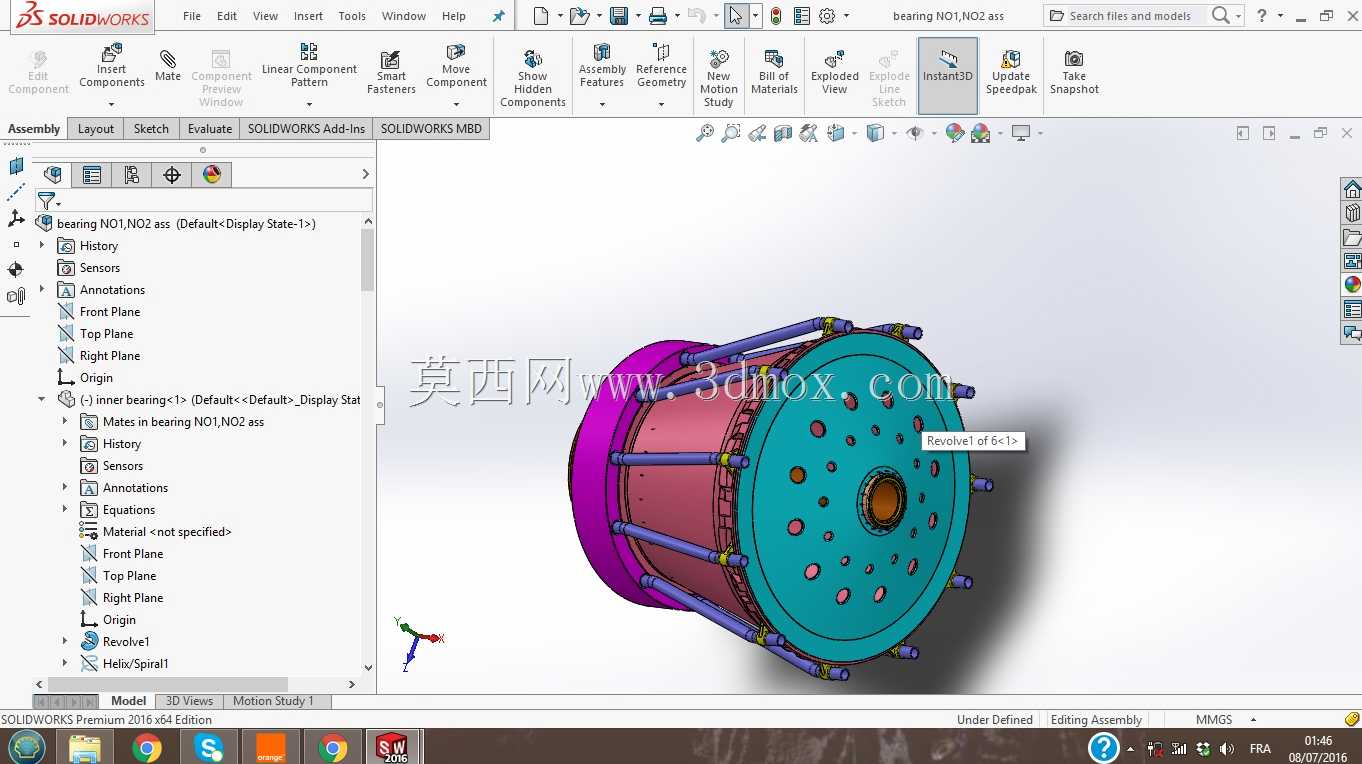Open Assembly Features tool
1362x764 pixels.
(602, 65)
